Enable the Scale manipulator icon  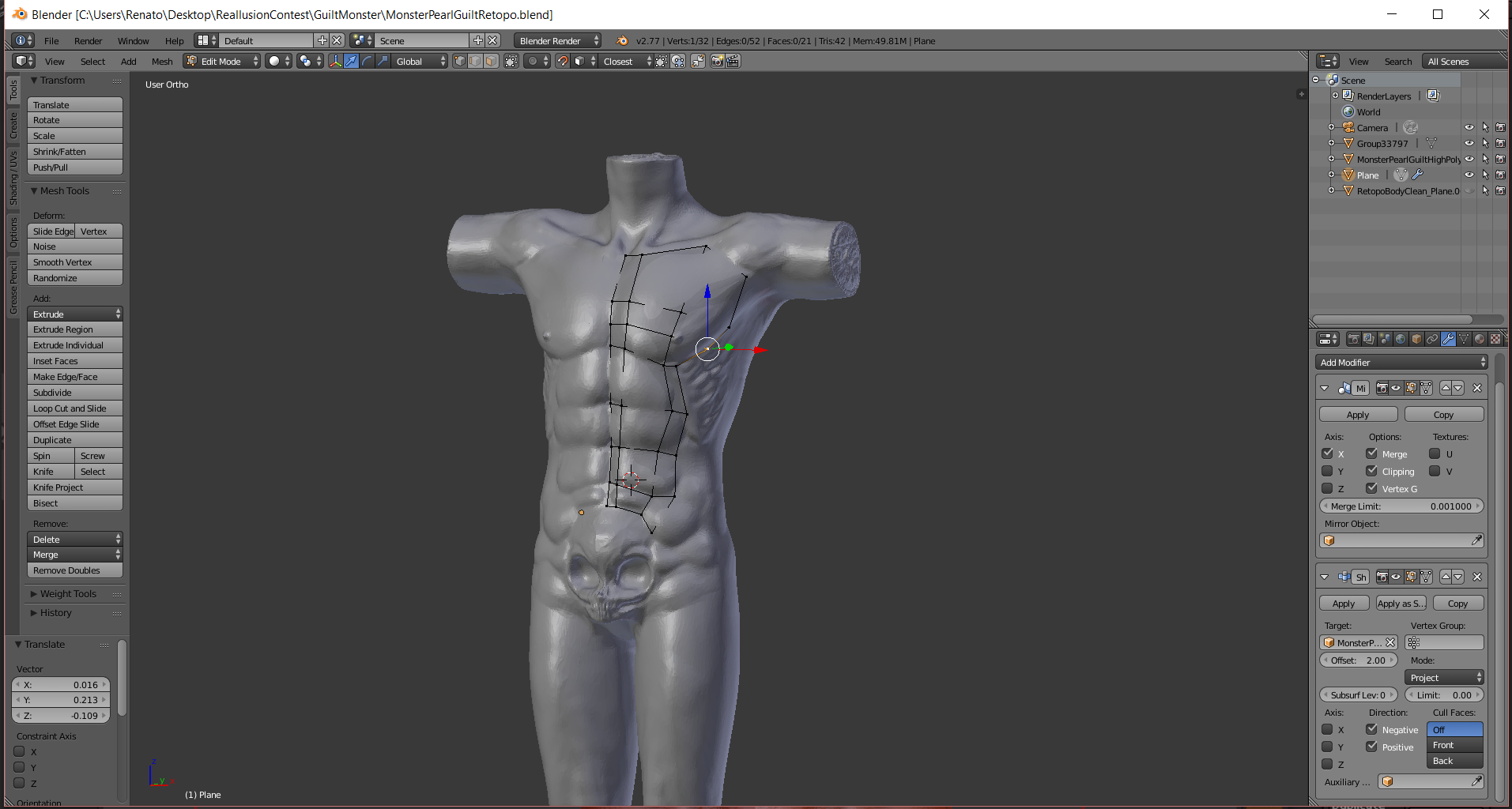383,61
